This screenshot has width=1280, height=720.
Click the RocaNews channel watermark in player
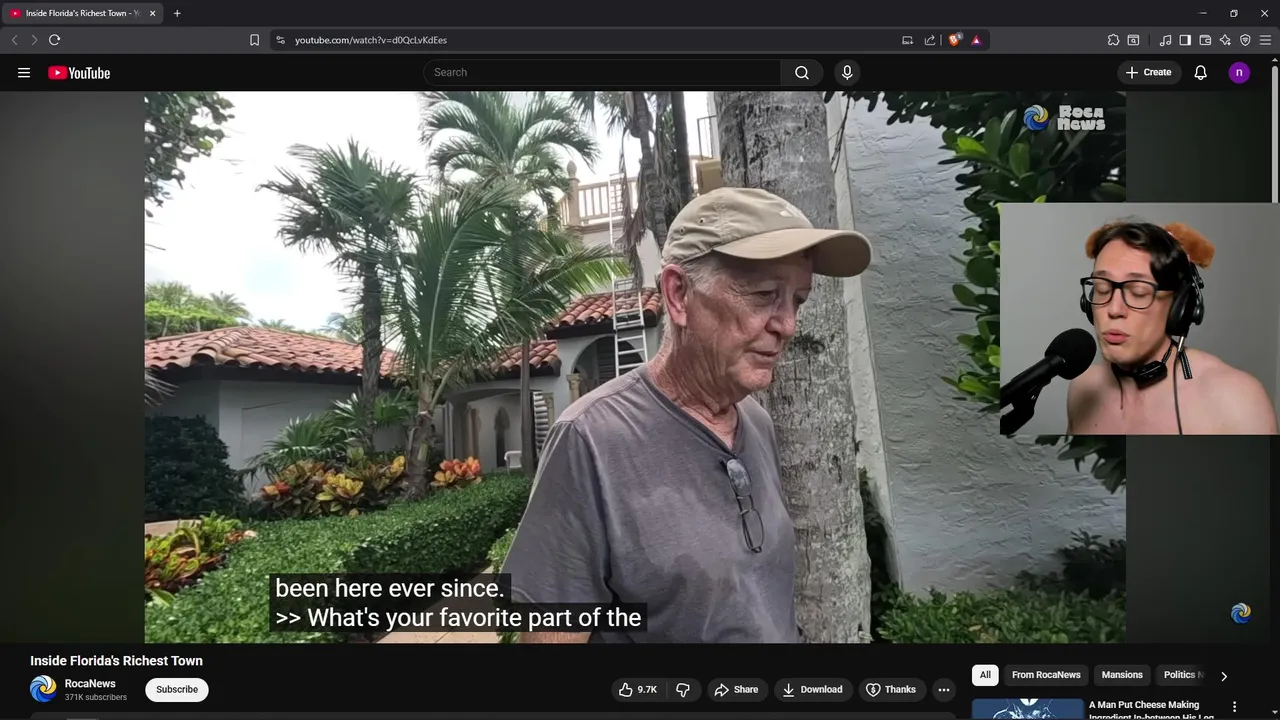tap(1240, 613)
